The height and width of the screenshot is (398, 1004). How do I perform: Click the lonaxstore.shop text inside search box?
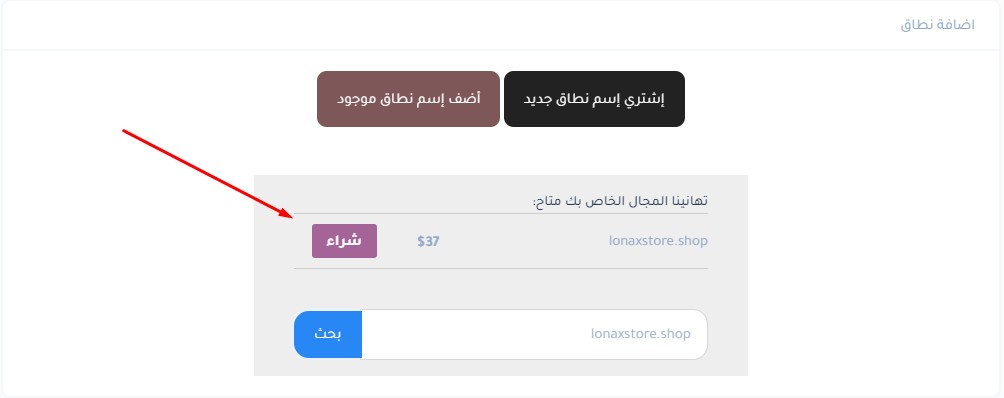click(x=641, y=334)
